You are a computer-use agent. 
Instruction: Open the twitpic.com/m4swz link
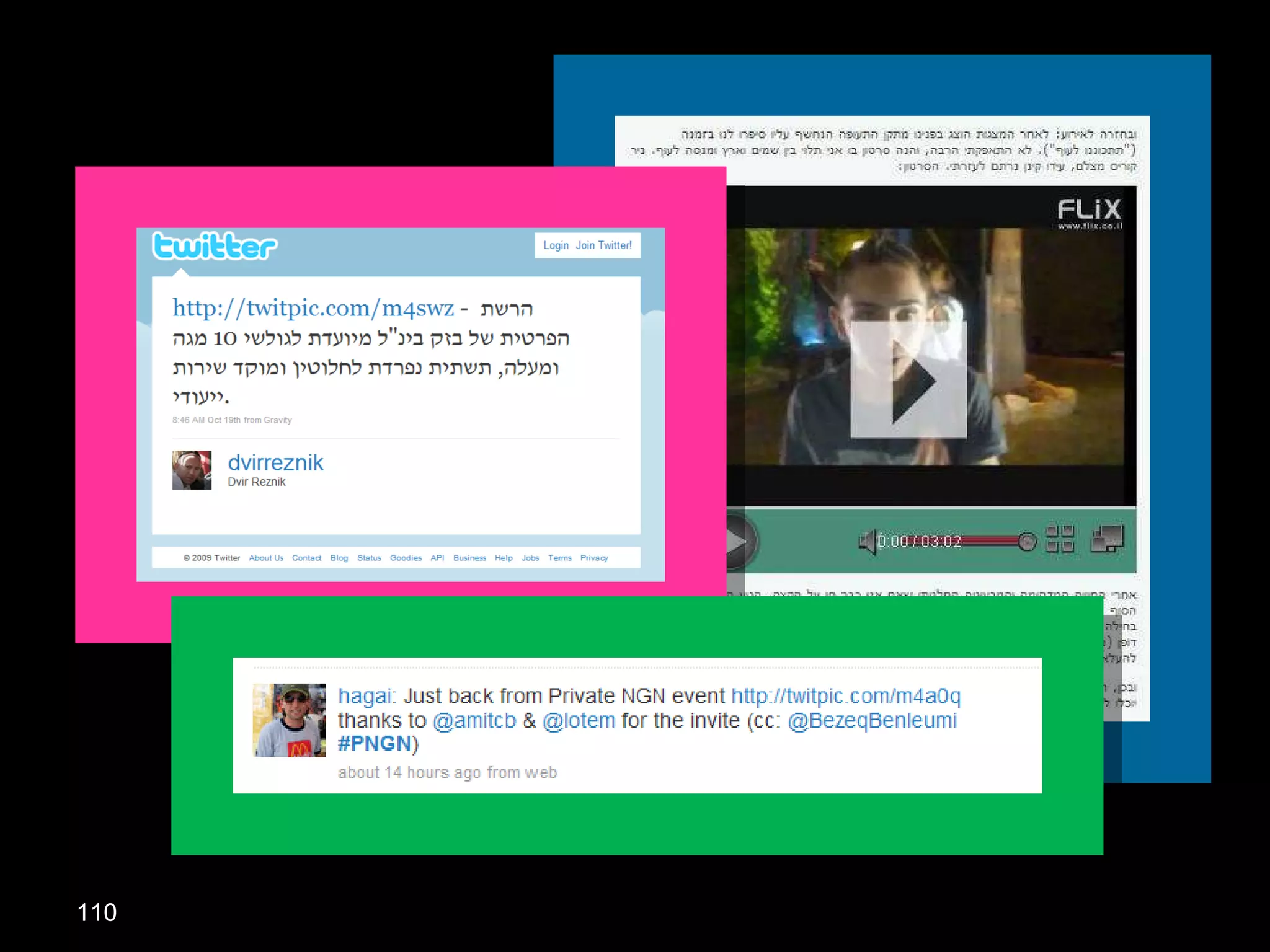pyautogui.click(x=313, y=308)
